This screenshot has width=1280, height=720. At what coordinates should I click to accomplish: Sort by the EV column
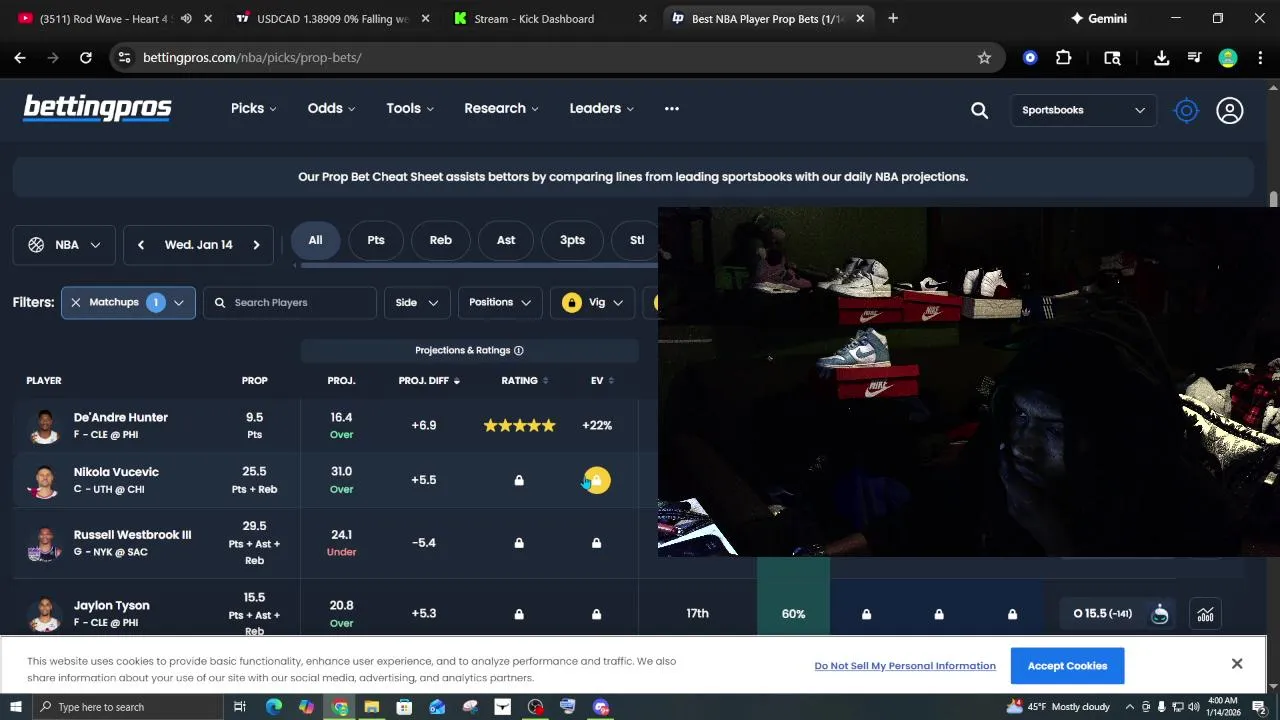[x=602, y=381]
